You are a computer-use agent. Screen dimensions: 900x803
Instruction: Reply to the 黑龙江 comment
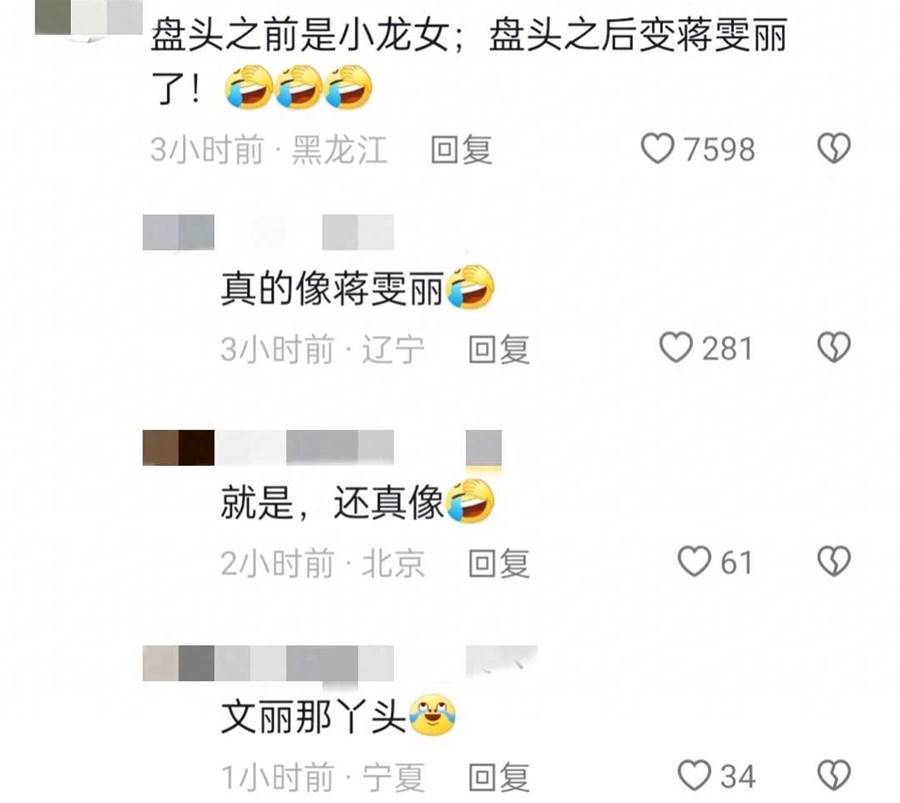pyautogui.click(x=461, y=150)
